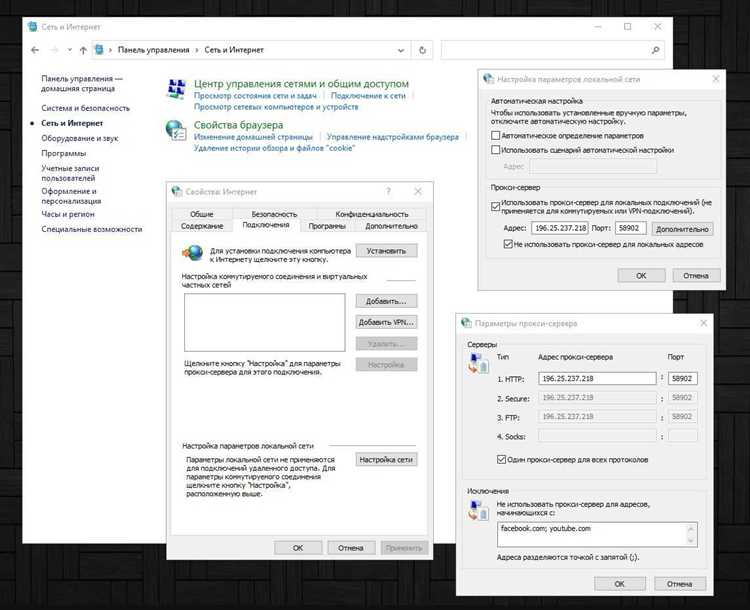Open Часы и регион sidebar item
The height and width of the screenshot is (610, 750).
[x=68, y=214]
